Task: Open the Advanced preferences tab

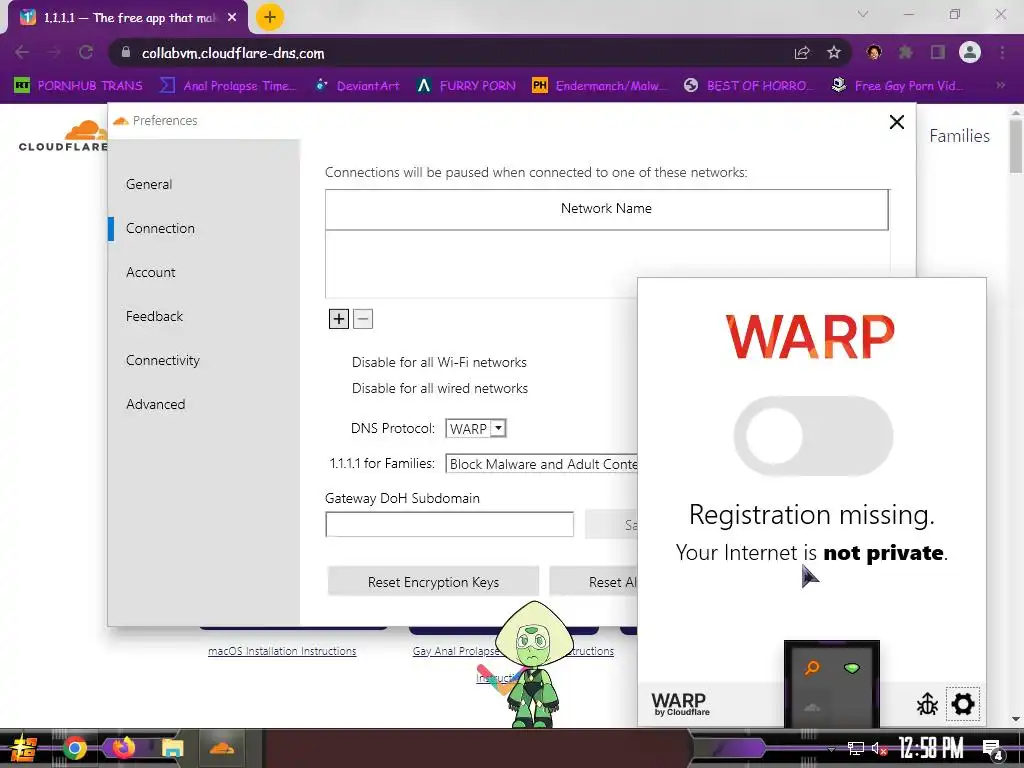Action: (x=155, y=404)
